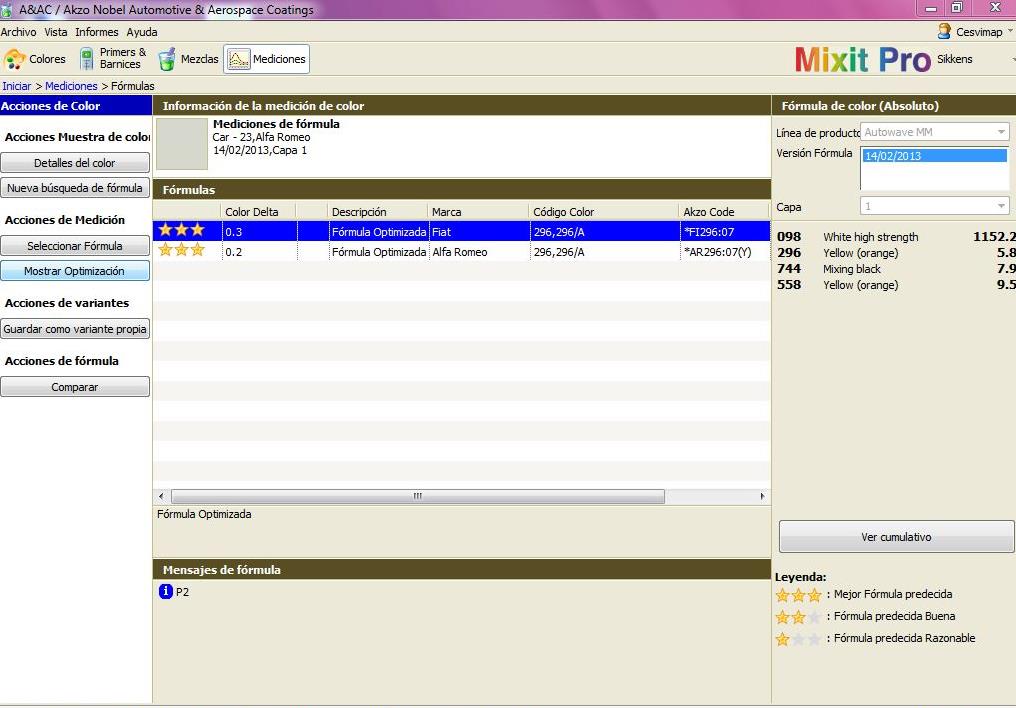The height and width of the screenshot is (708, 1016).
Task: Click the Sikkens brand label
Action: click(x=954, y=59)
